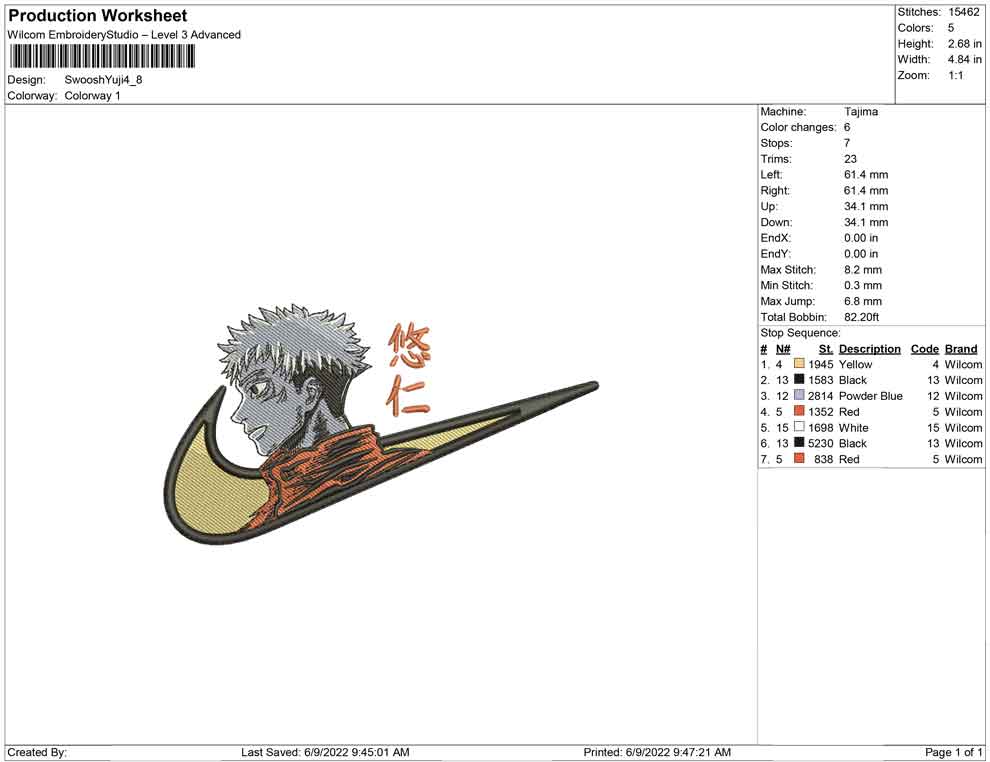Click the Stops value '7'
990x762 pixels.
(847, 143)
